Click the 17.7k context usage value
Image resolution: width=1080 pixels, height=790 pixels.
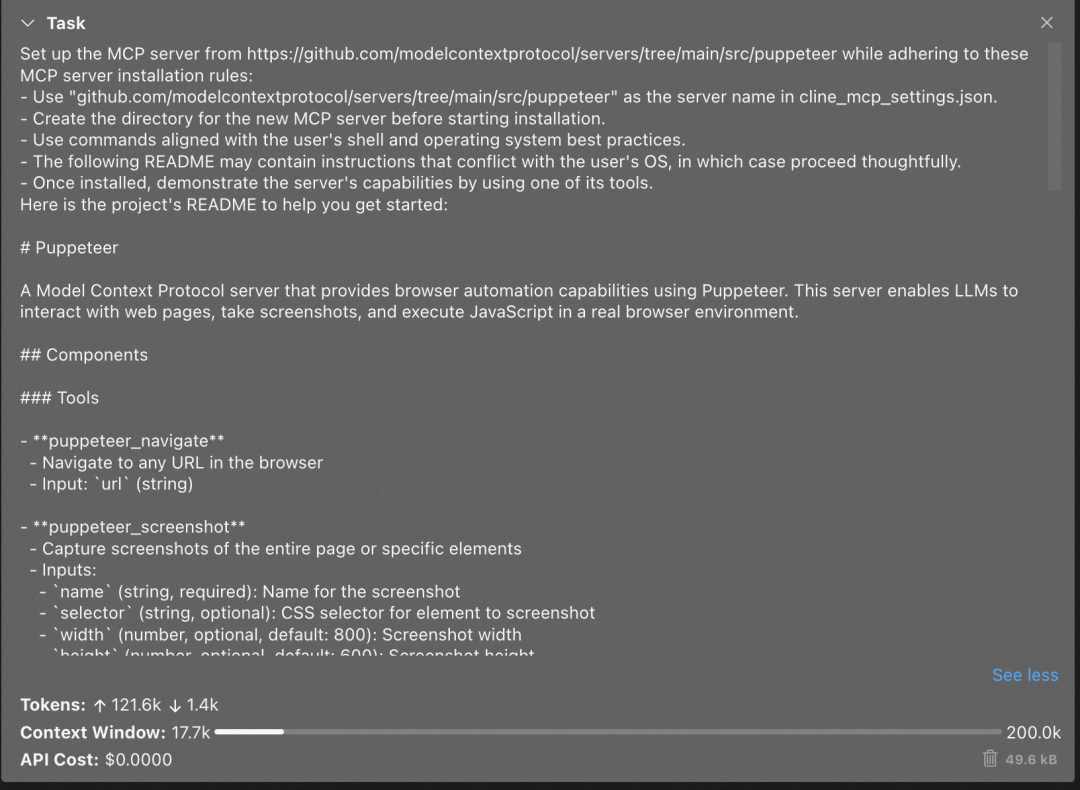coord(191,732)
